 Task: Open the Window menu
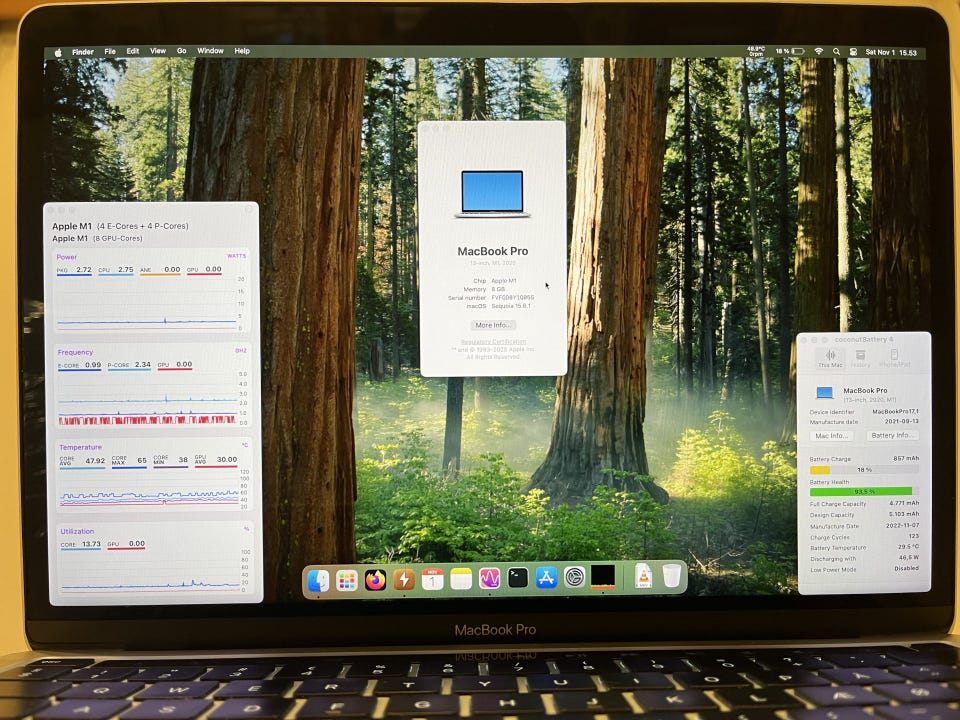210,51
